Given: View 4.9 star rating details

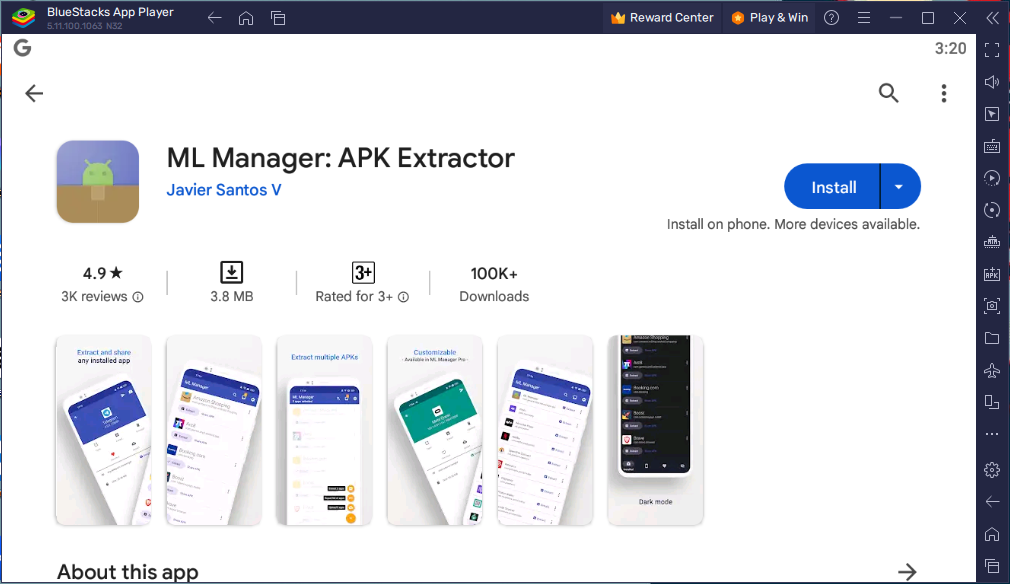Looking at the screenshot, I should (102, 273).
